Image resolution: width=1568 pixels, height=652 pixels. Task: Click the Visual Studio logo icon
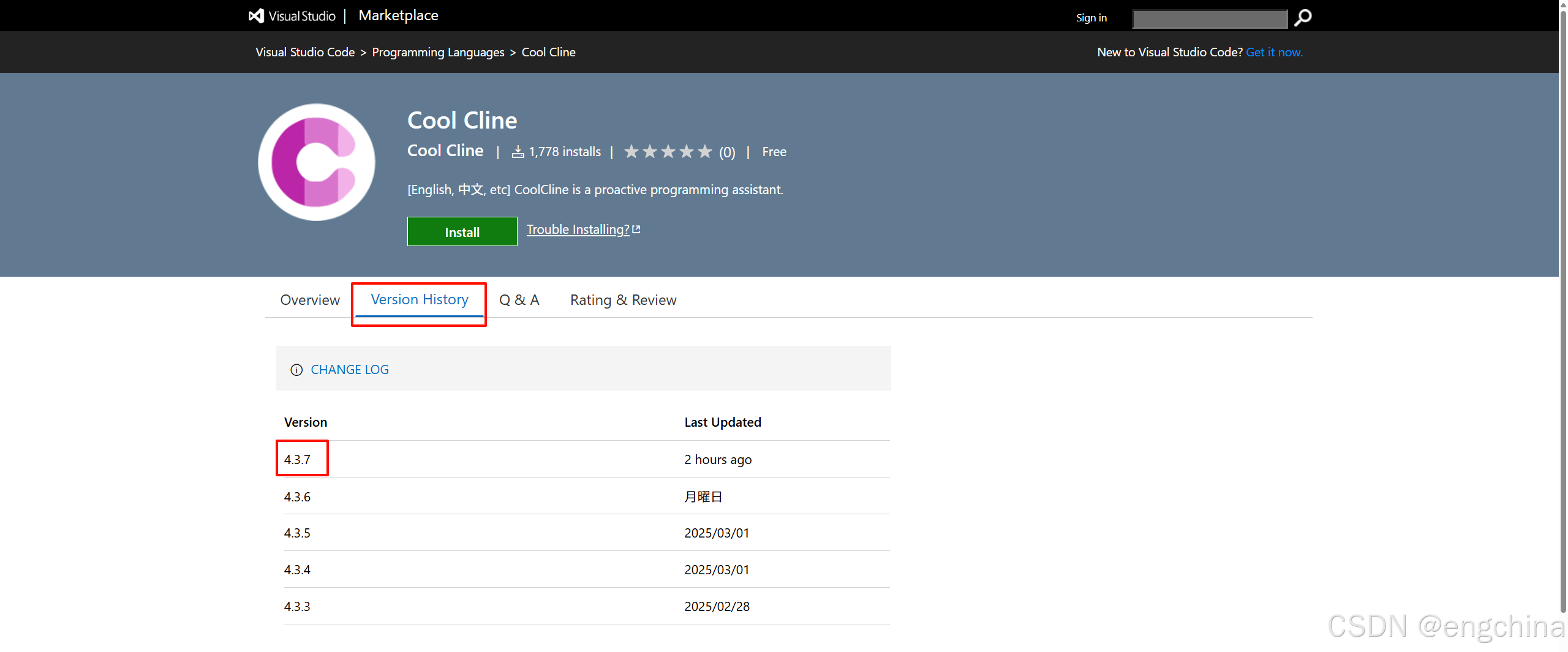pos(256,16)
